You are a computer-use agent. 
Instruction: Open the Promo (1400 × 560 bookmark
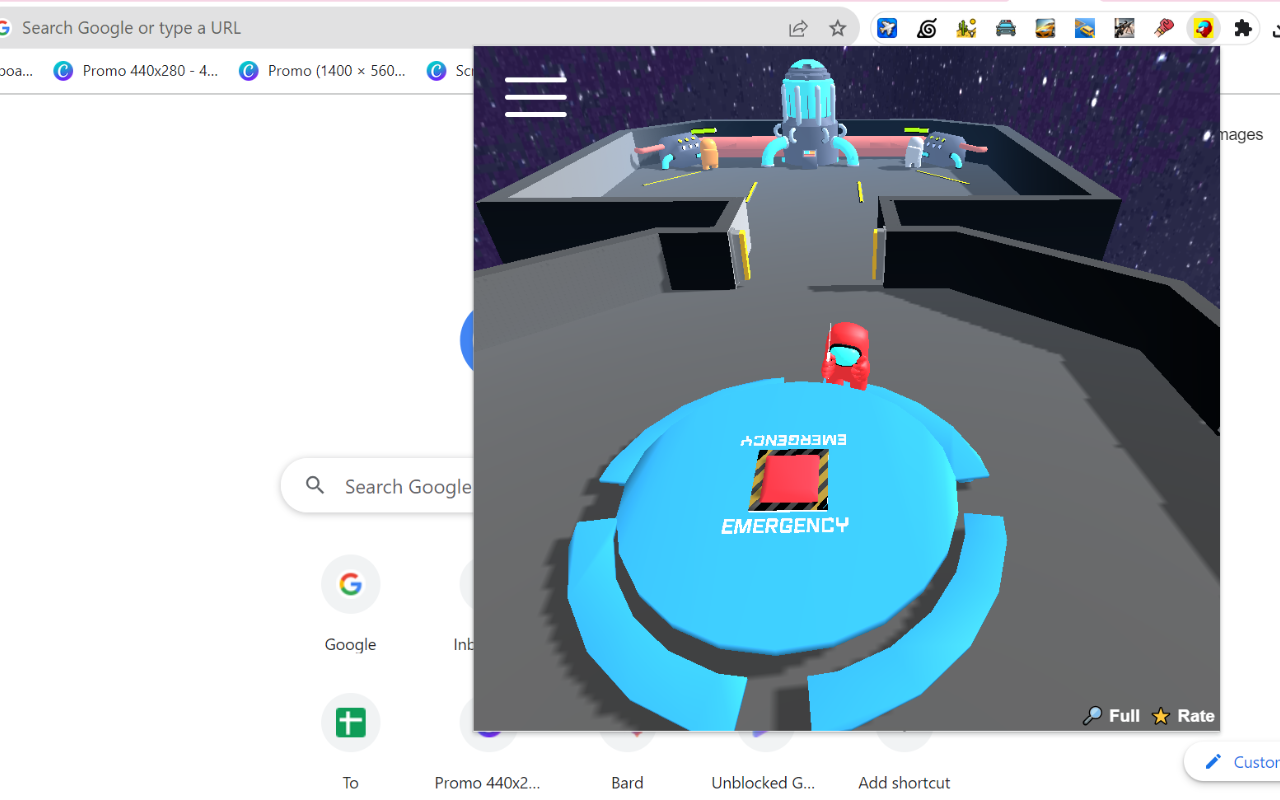[x=323, y=70]
